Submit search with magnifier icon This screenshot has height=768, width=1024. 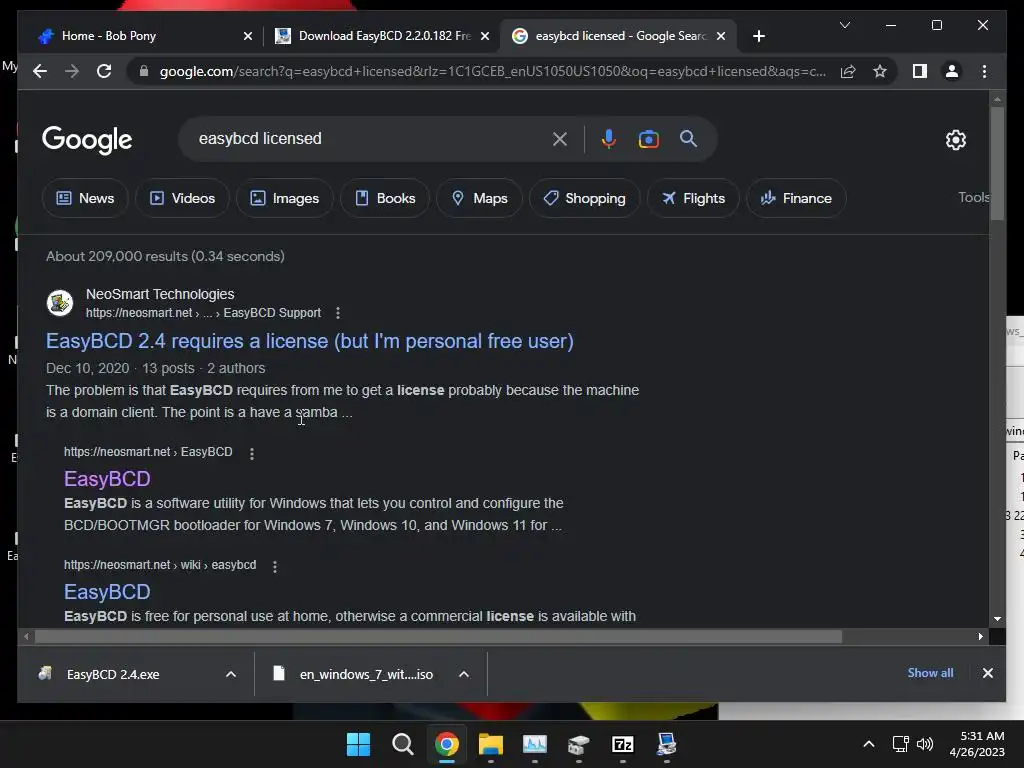688,138
